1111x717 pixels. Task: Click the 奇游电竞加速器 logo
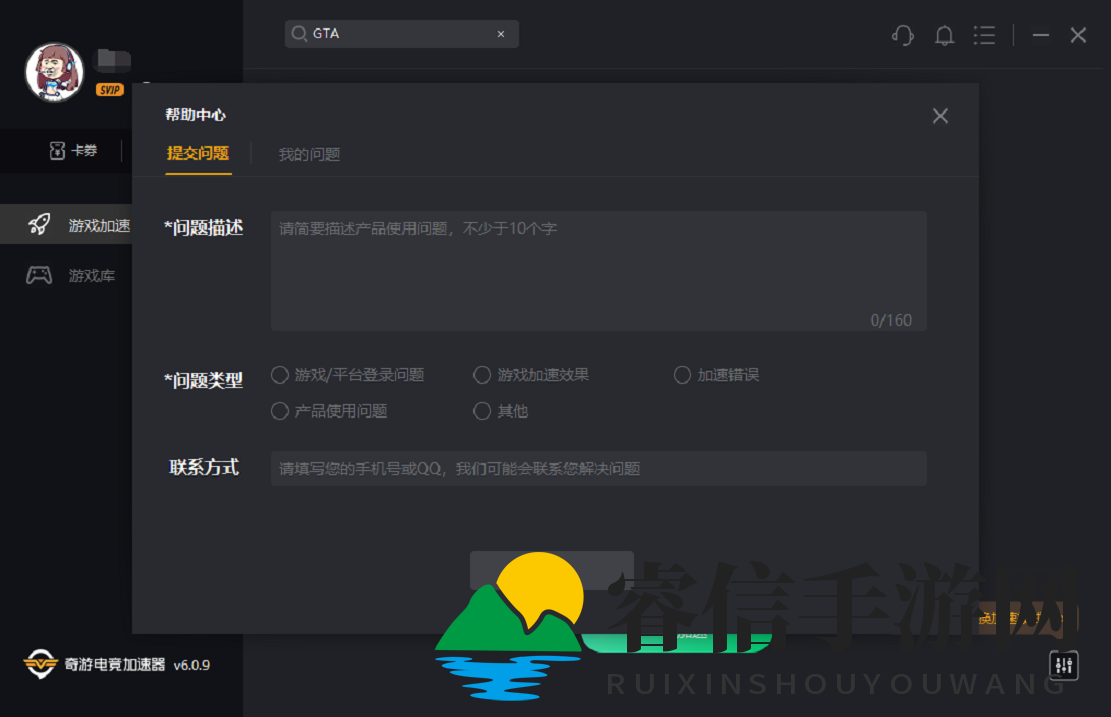(x=40, y=664)
